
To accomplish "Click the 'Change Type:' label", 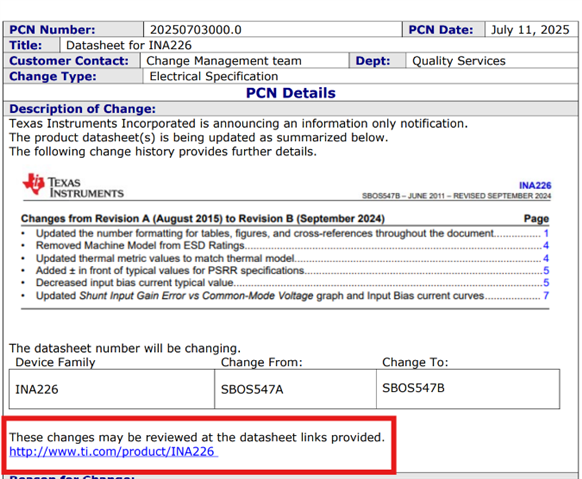I will point(53,76).
